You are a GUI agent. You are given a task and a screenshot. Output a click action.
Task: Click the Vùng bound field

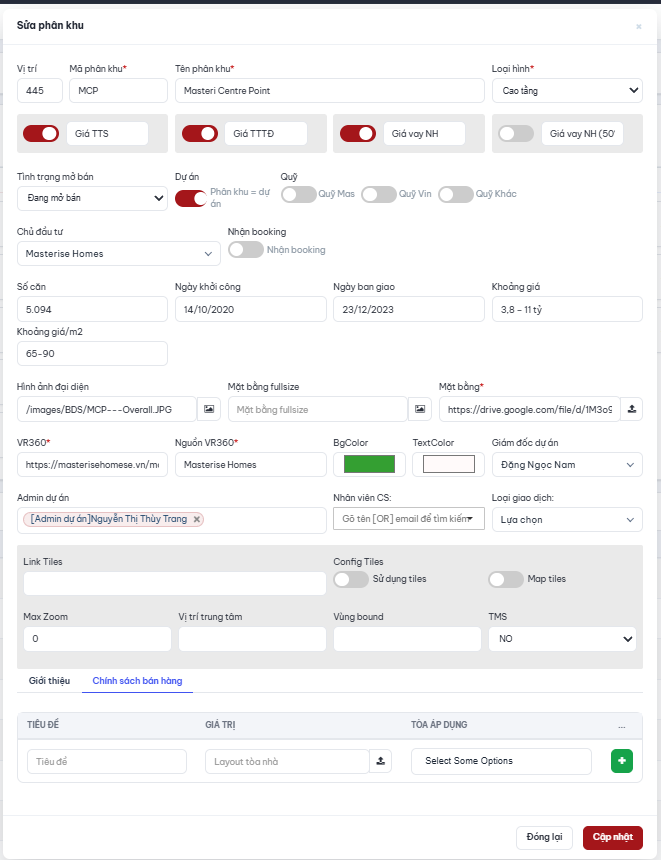pos(407,639)
